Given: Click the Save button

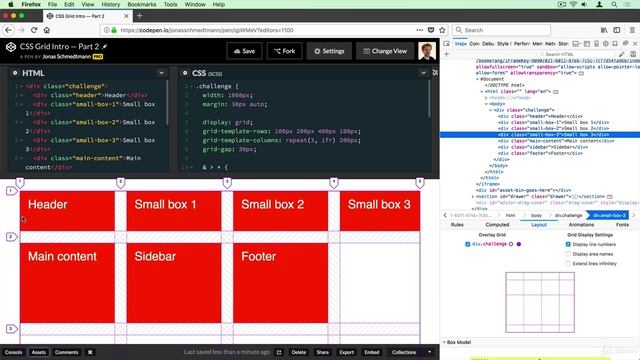Looking at the screenshot, I should (x=244, y=51).
